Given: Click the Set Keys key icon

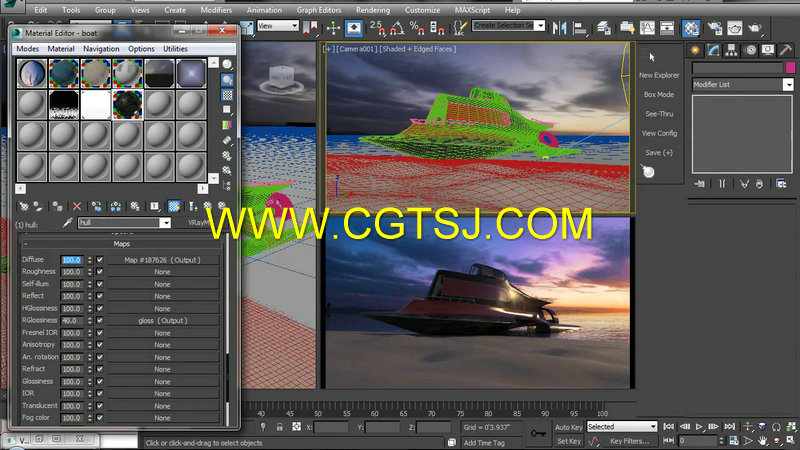Looking at the screenshot, I should [x=538, y=433].
